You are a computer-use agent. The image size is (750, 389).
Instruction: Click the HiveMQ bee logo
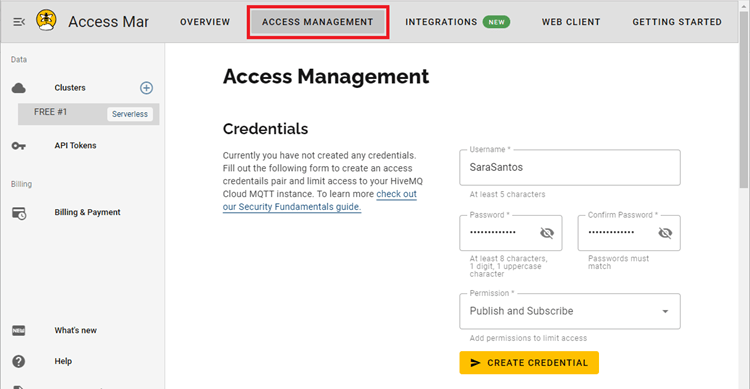click(46, 21)
